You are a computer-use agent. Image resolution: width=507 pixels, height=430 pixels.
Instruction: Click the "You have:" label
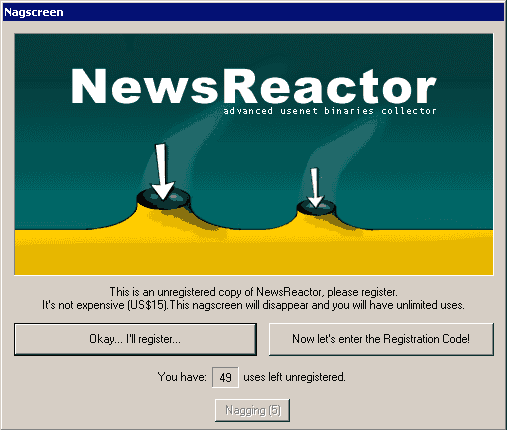coord(182,377)
